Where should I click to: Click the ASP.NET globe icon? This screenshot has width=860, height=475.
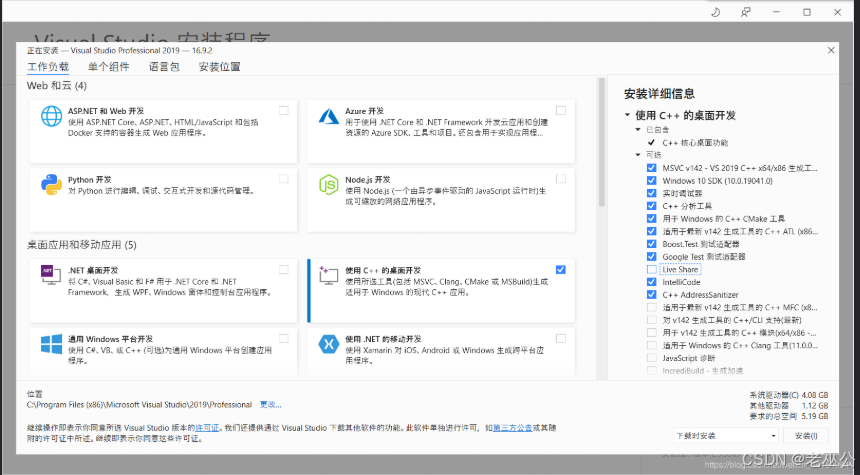coord(52,116)
